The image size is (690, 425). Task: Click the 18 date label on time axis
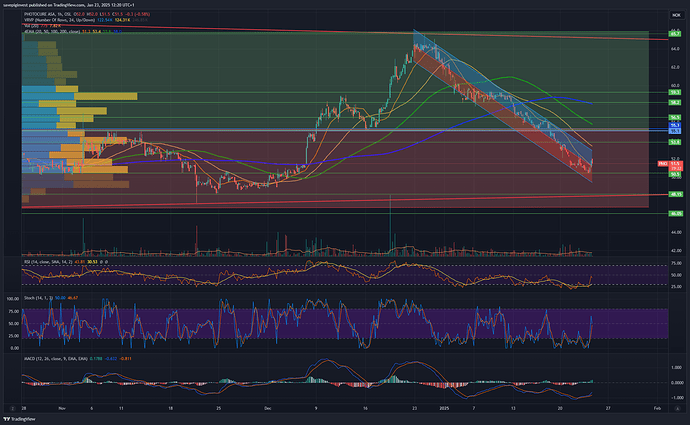point(170,408)
